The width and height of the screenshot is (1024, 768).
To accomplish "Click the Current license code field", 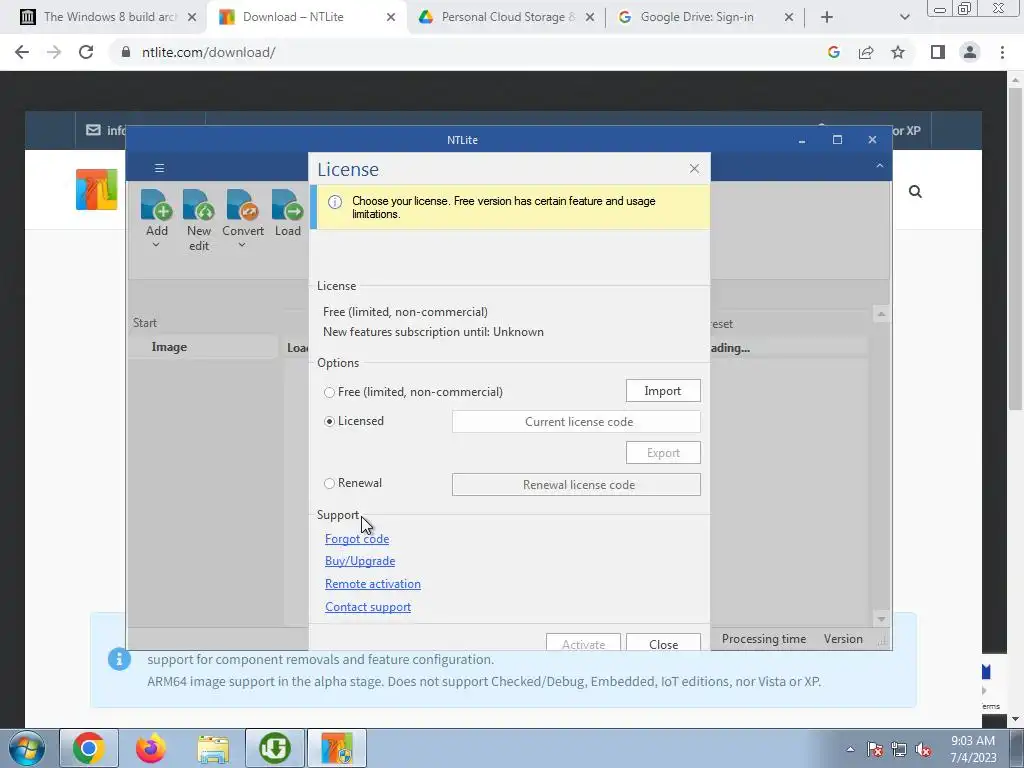I will [x=576, y=422].
